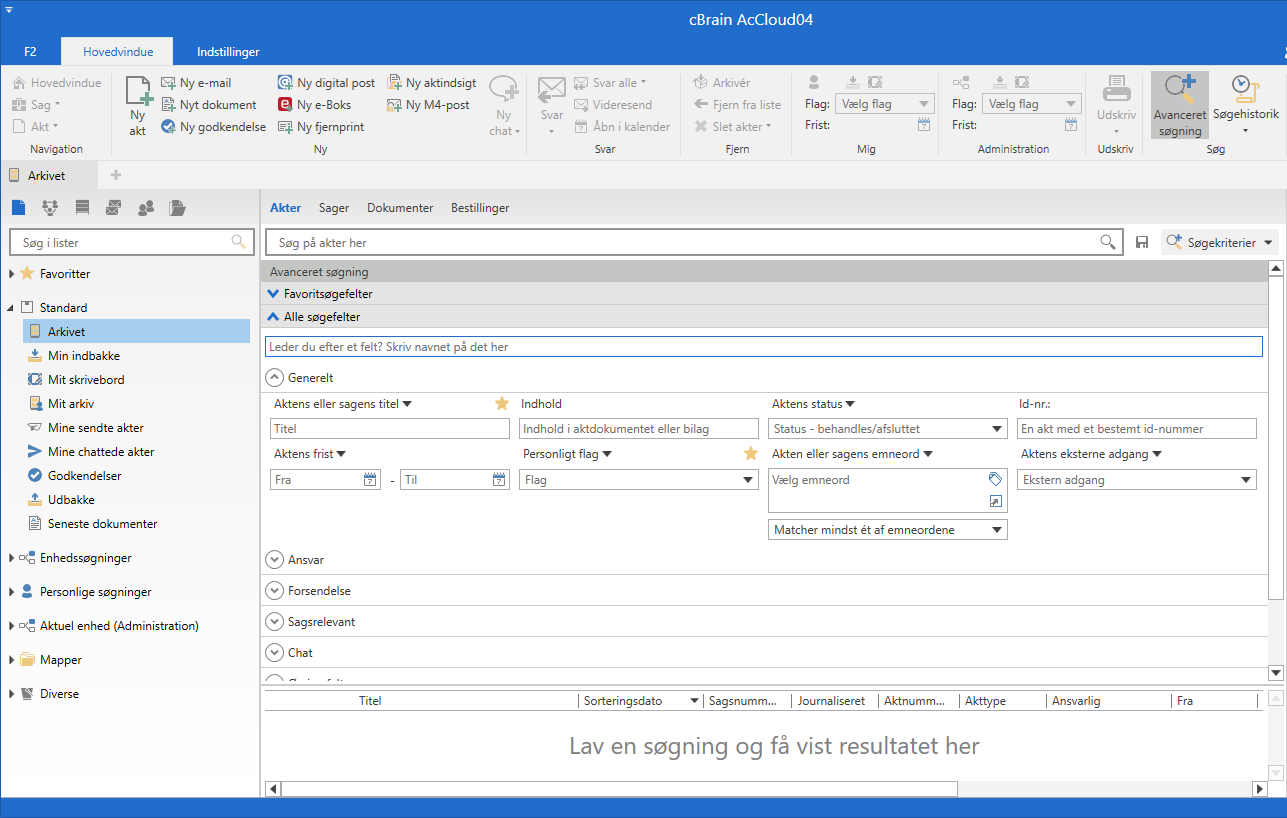Collapse Alle søgefelter section
The height and width of the screenshot is (818, 1287).
coord(273,317)
